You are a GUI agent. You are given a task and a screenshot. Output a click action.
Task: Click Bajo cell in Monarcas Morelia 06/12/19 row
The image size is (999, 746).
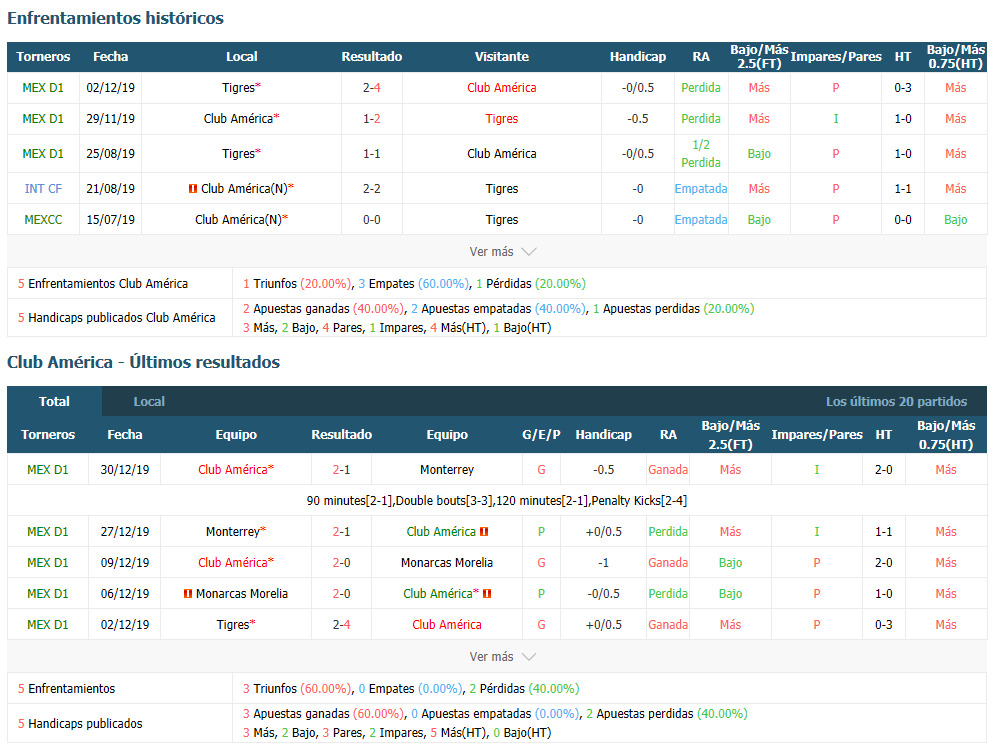click(730, 594)
